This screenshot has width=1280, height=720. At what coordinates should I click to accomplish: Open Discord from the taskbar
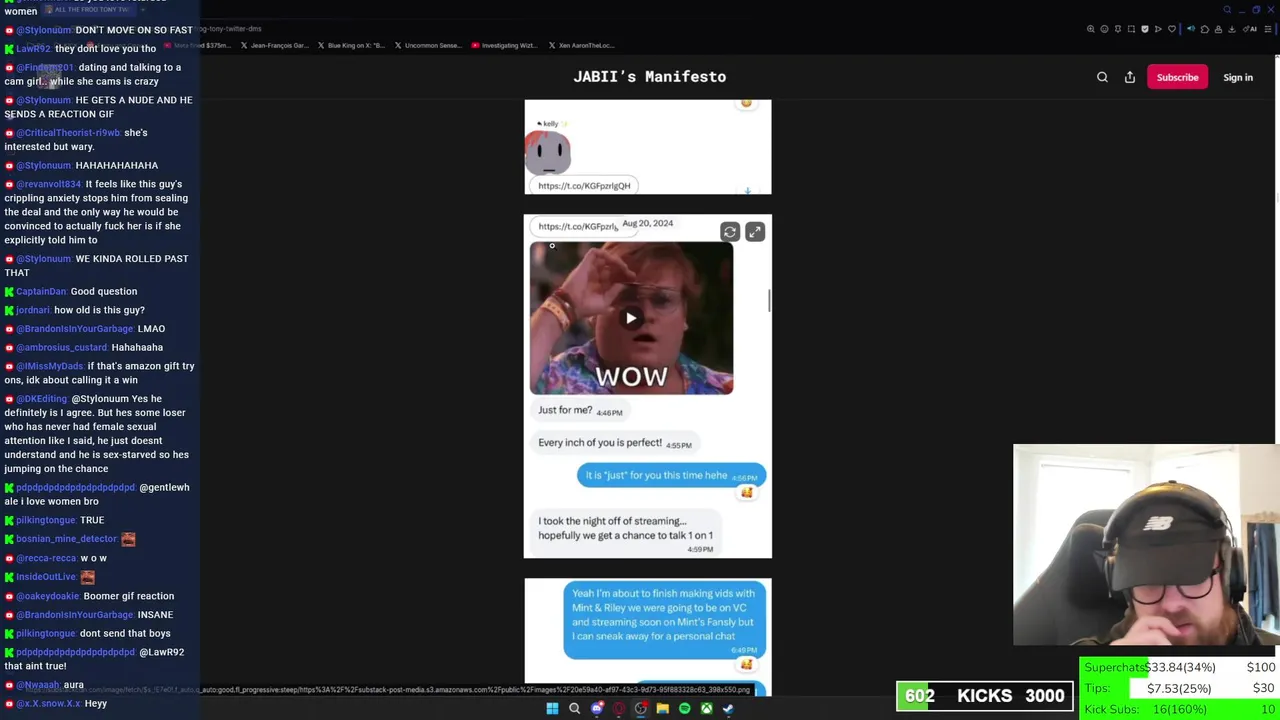[x=597, y=709]
